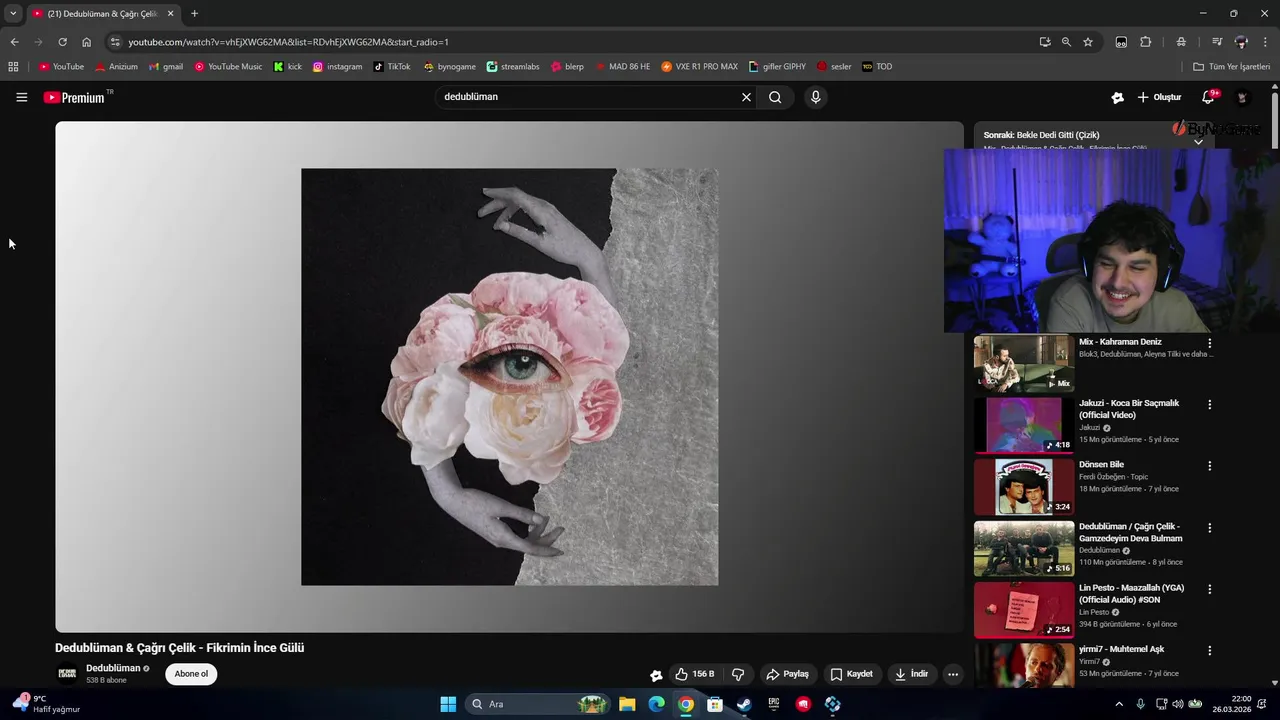Open Chrome extensions puzzle icon
Screen dimensions: 1280x720
coord(1146,42)
